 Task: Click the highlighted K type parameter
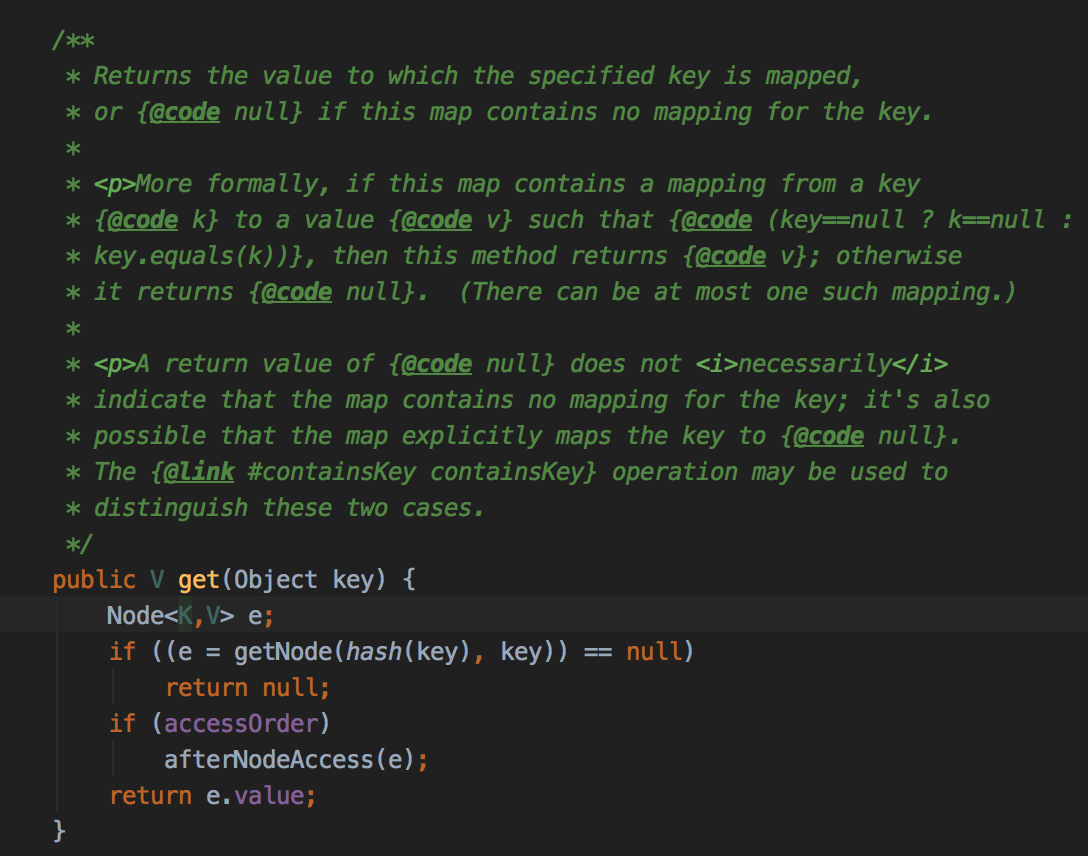185,616
